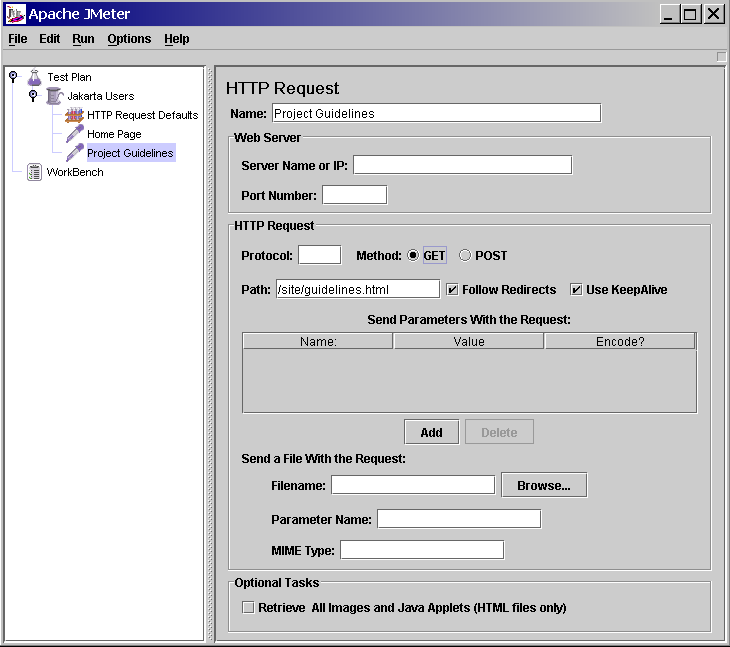
Task: Click the Browse... file button
Action: (x=544, y=485)
